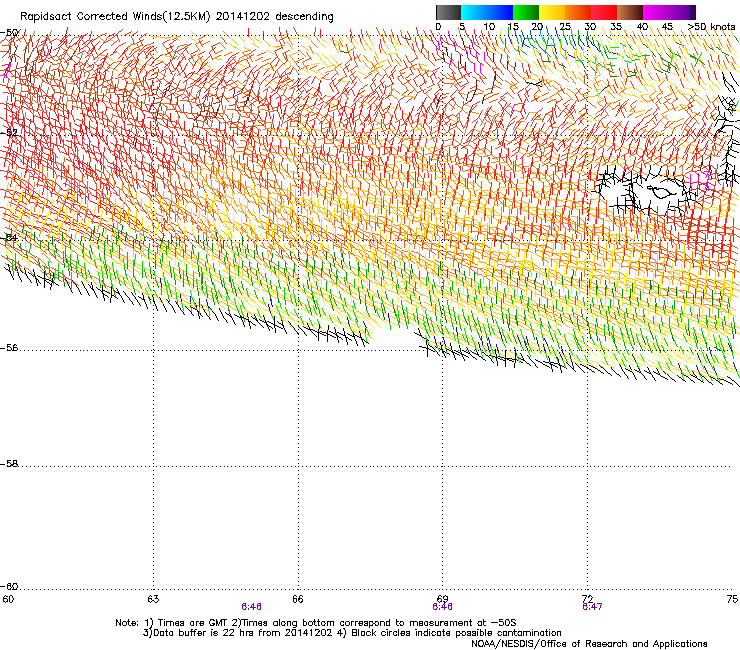
Task: Click the purple '6:48' time under longitude 69
Action: click(x=442, y=607)
